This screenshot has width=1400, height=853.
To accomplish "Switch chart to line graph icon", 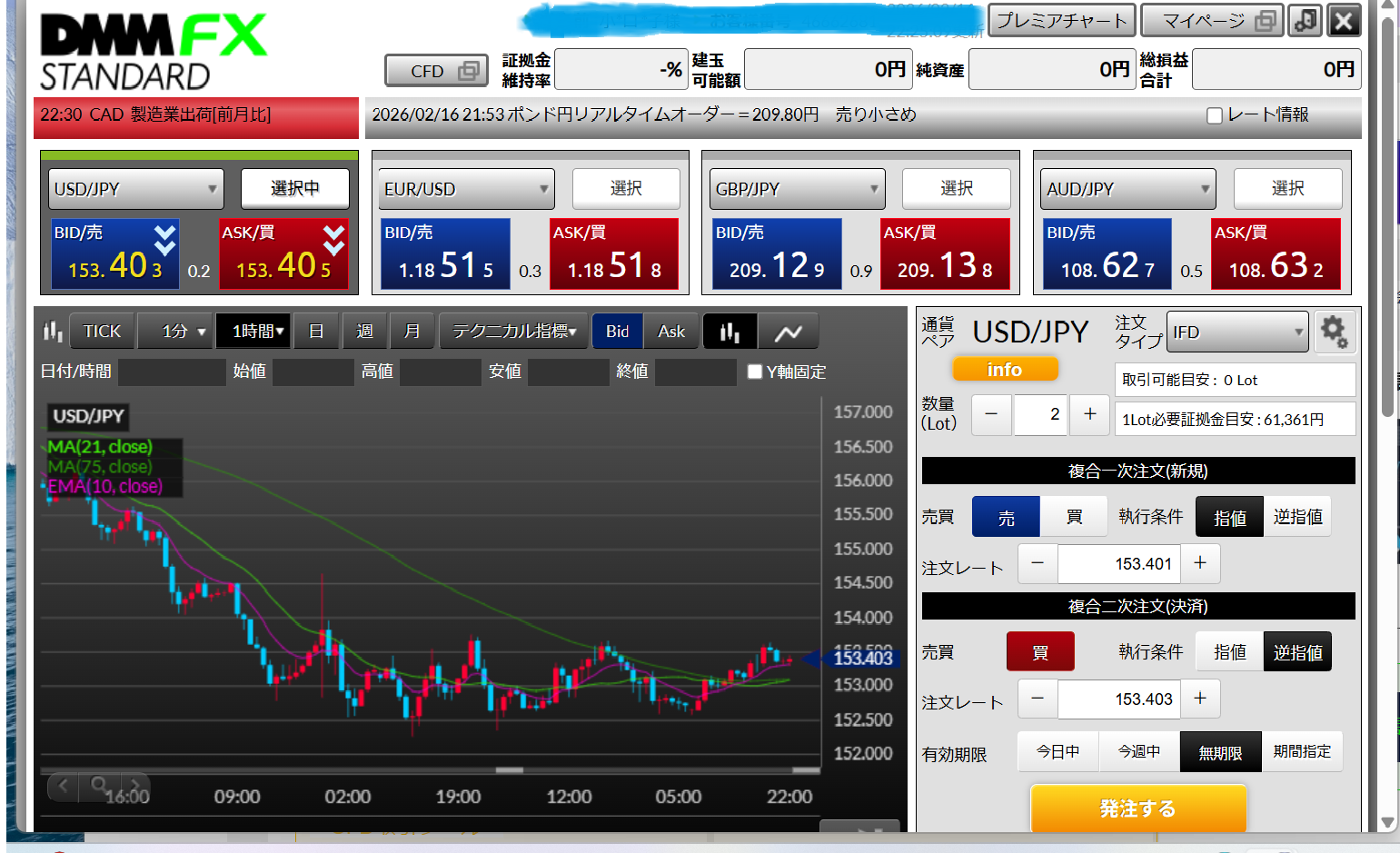I will pyautogui.click(x=788, y=332).
